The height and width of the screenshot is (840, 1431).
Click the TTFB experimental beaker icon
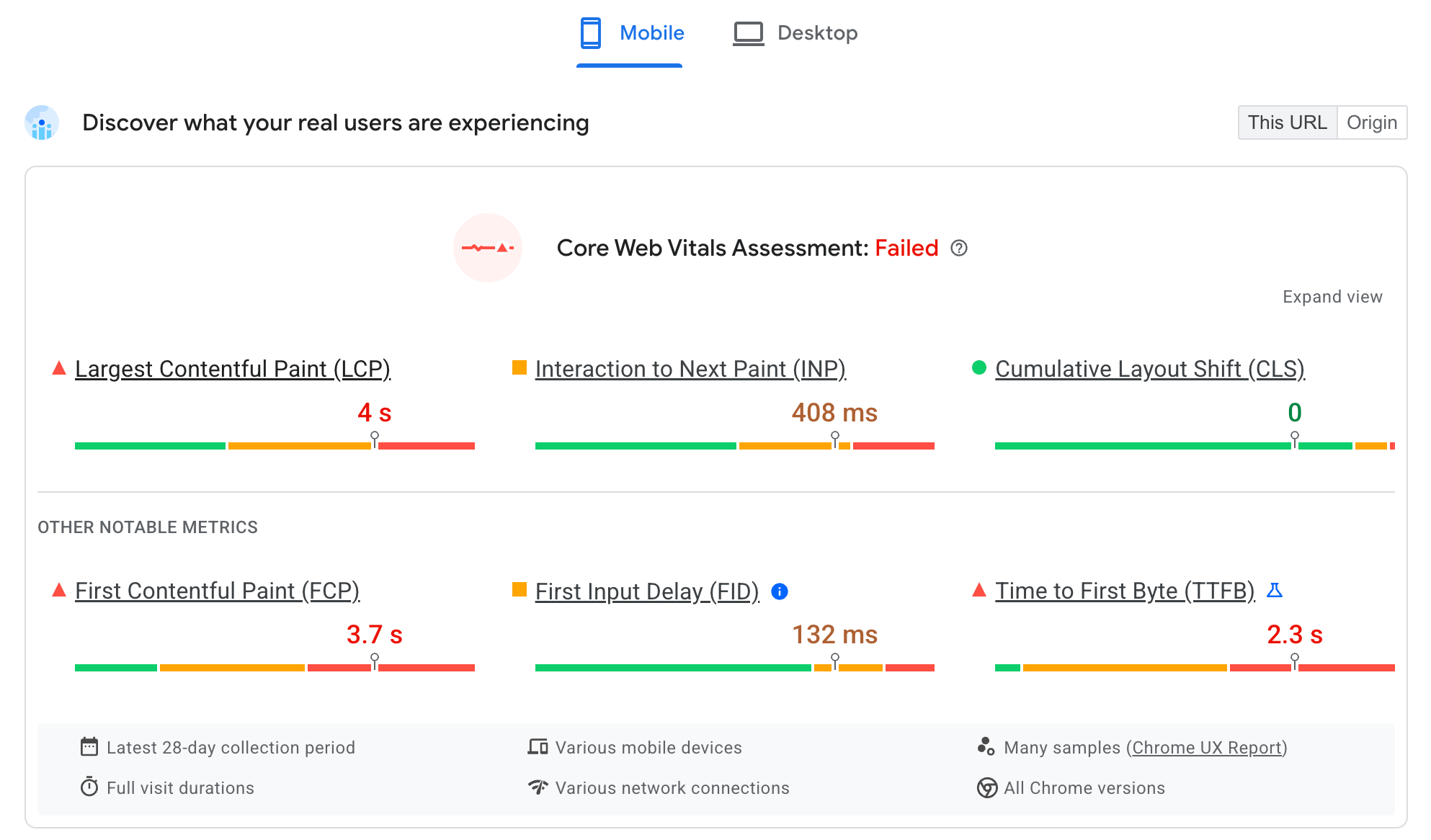click(1275, 589)
